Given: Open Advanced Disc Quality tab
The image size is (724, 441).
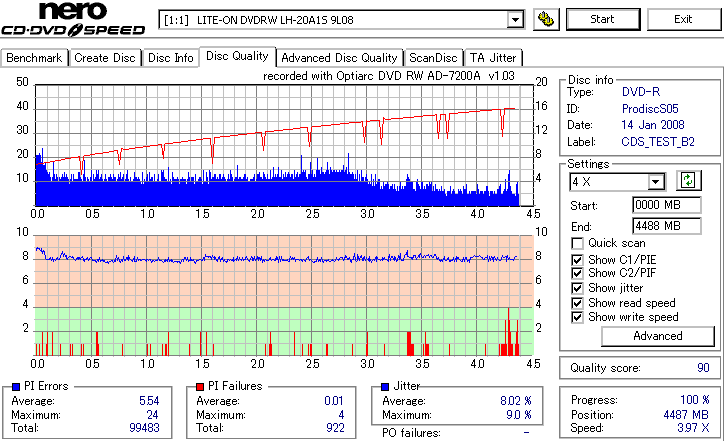Looking at the screenshot, I should pyautogui.click(x=339, y=58).
